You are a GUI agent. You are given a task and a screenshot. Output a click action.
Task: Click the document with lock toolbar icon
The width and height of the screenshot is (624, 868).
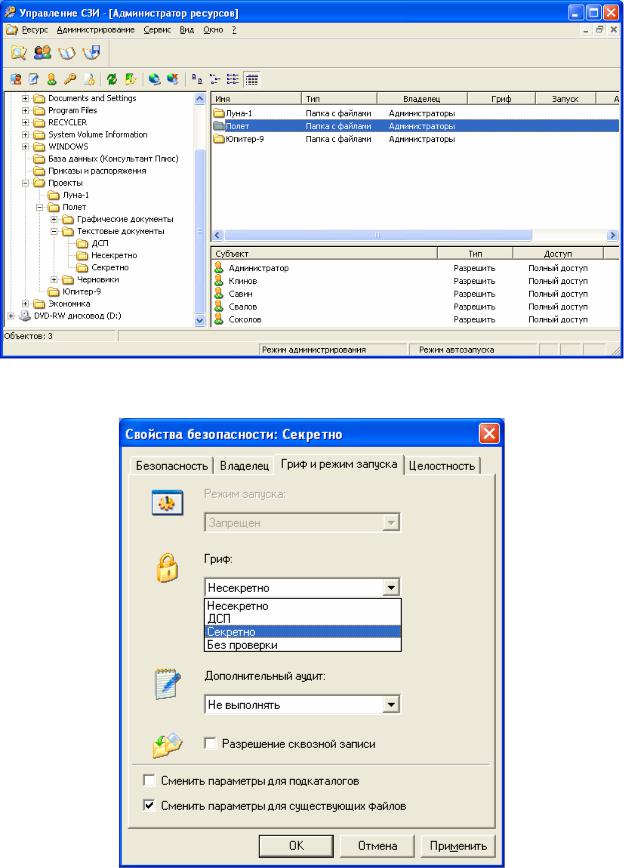[90, 79]
